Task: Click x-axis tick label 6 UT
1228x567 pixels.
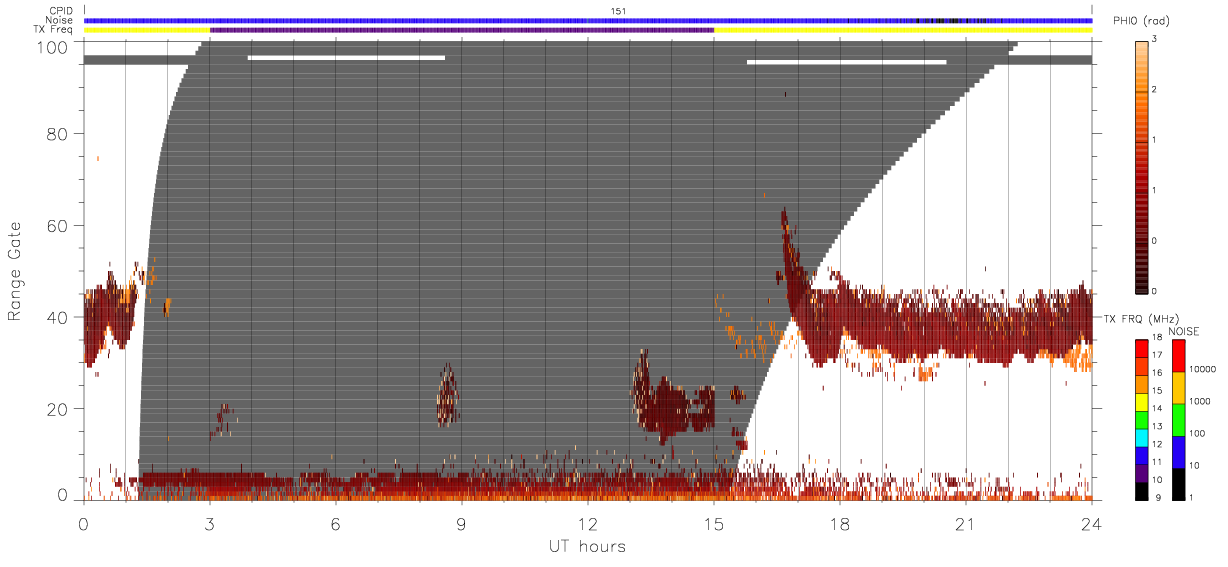Action: tap(336, 524)
